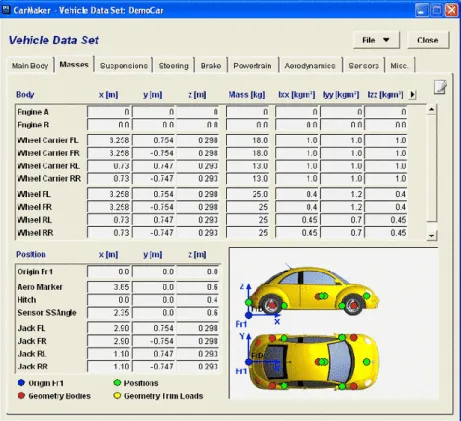The width and height of the screenshot is (461, 421).
Task: Open the Suspensions tab
Action: (124, 66)
